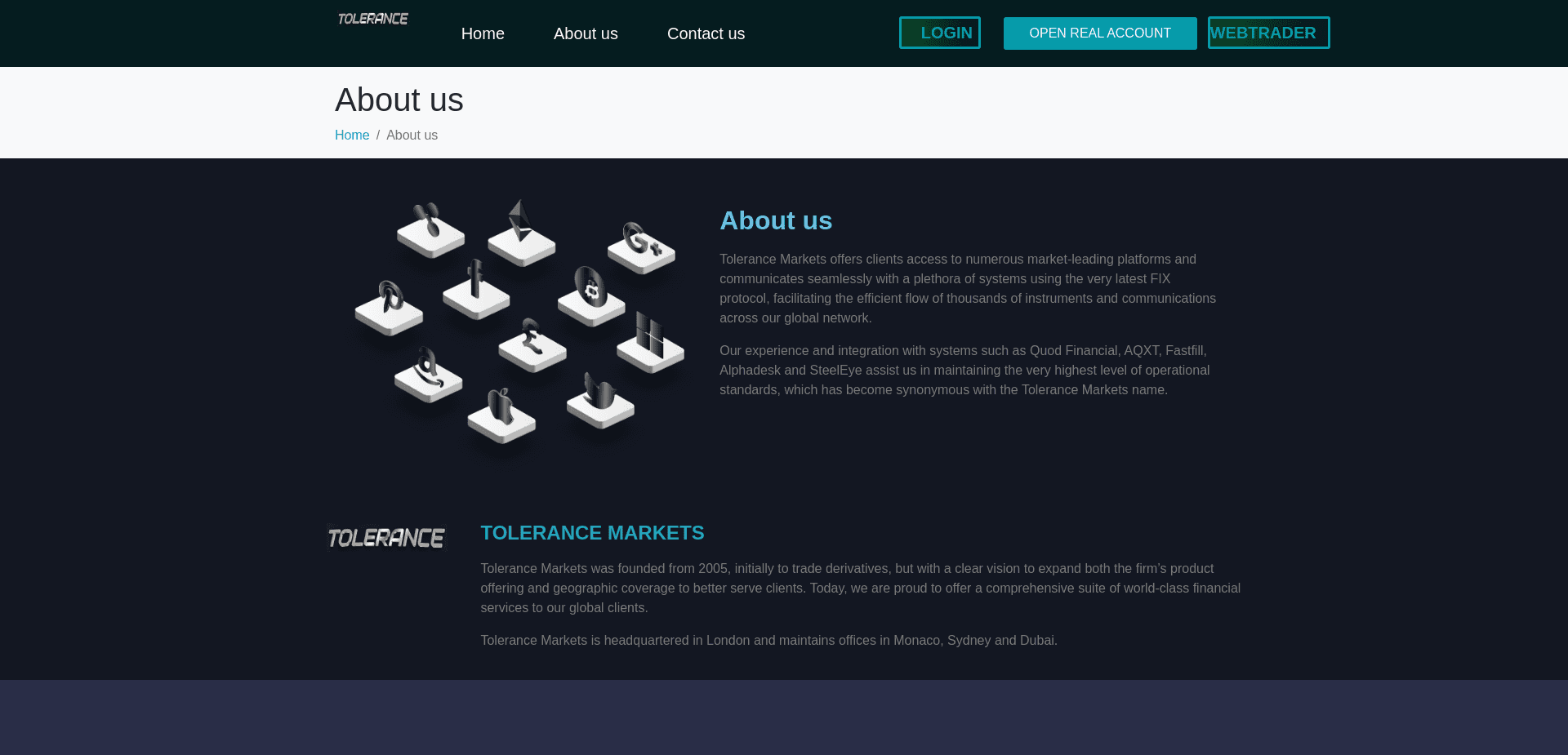1568x755 pixels.
Task: Click the TOLERANCE MARKETS heading
Action: (592, 532)
